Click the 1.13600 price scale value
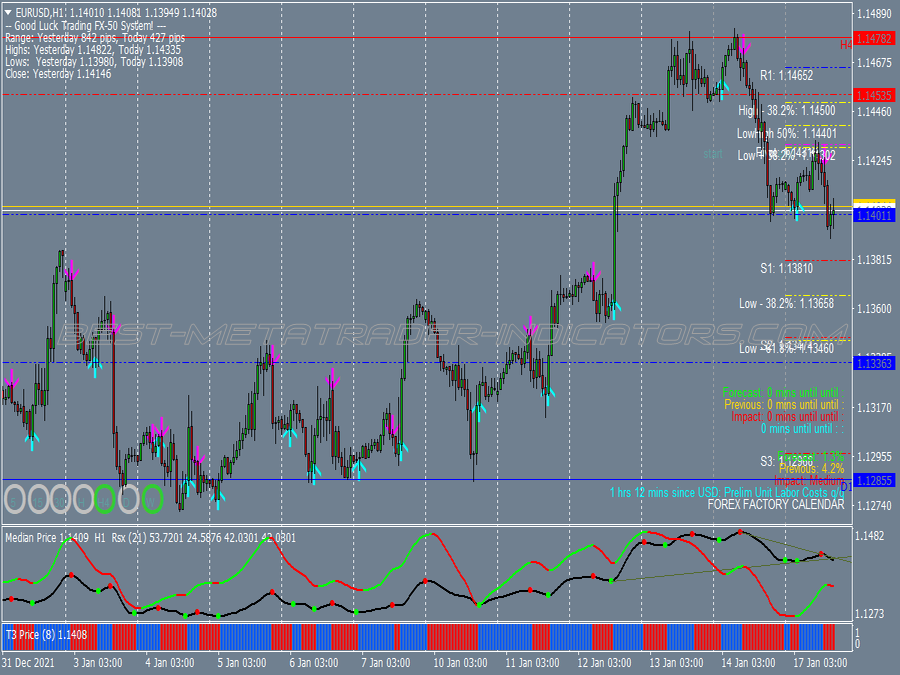900x675 pixels. [874, 309]
